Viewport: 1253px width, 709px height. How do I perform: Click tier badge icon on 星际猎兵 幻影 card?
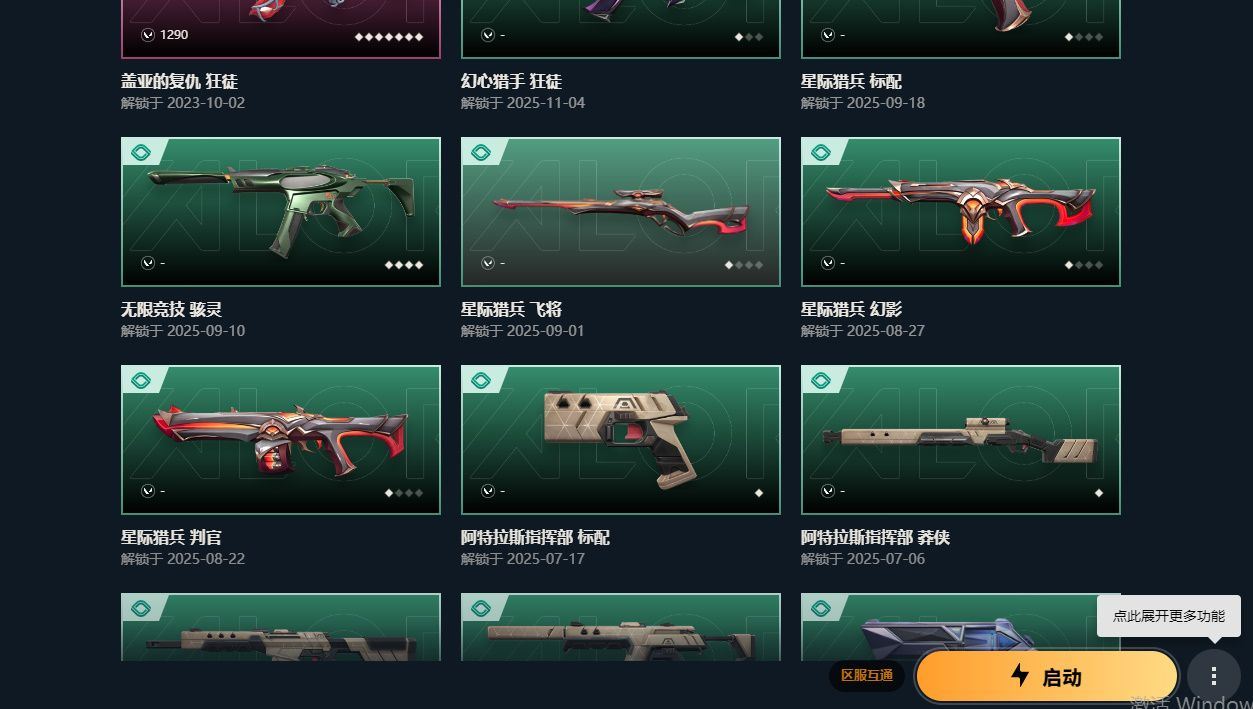click(821, 152)
